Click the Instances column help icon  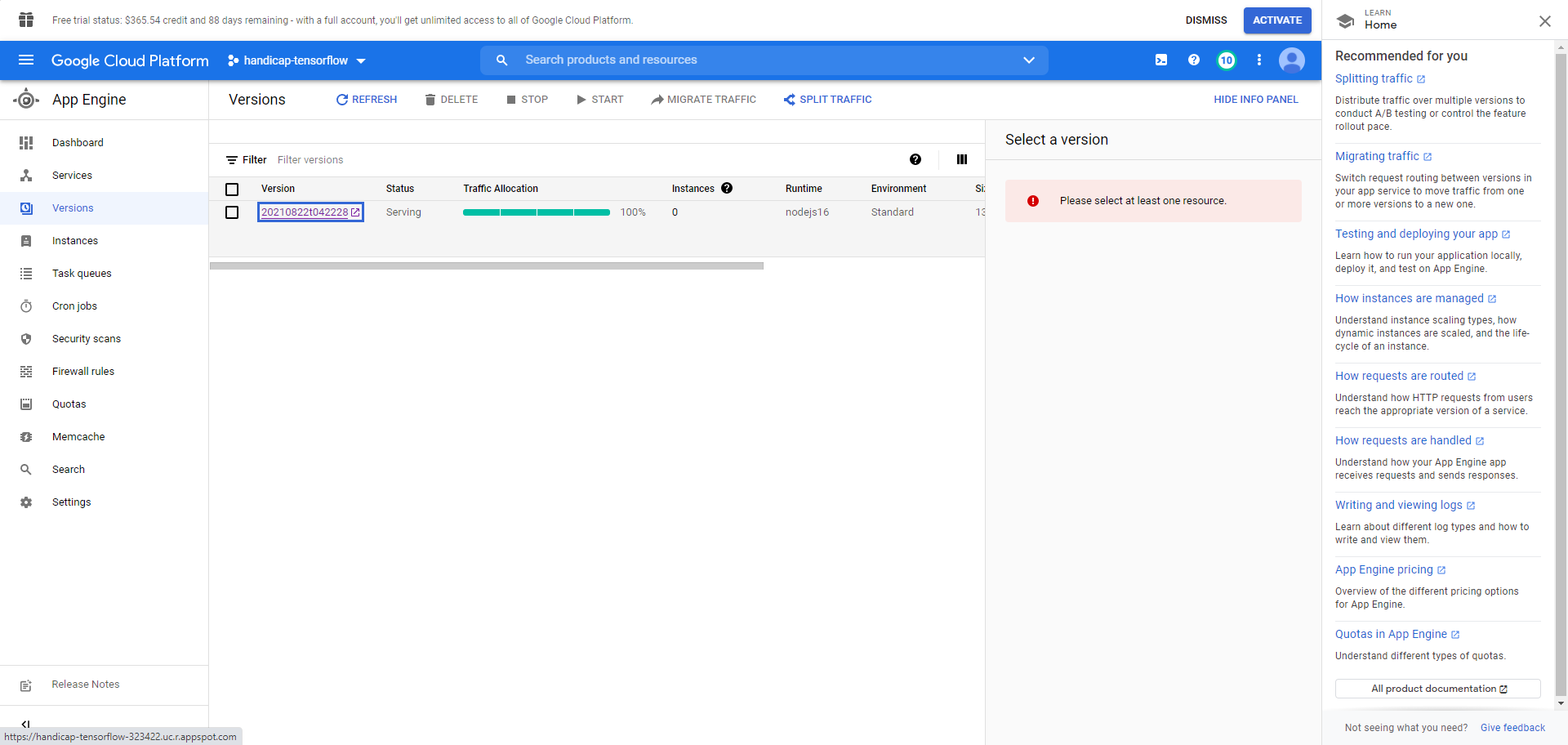(727, 188)
